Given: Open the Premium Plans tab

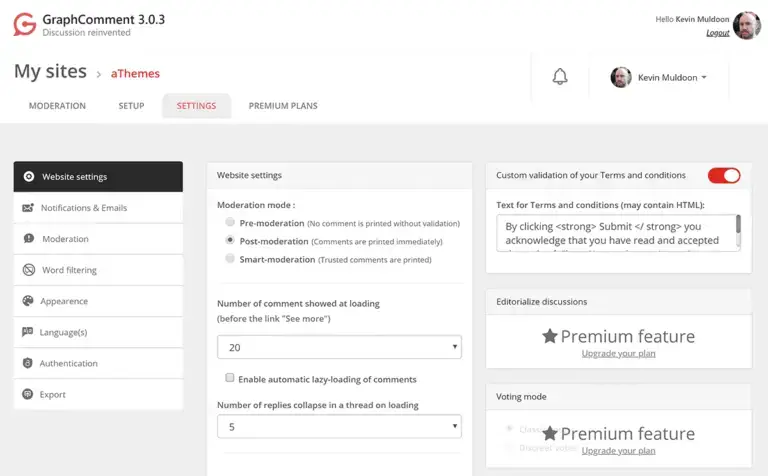Looking at the screenshot, I should pyautogui.click(x=283, y=106).
